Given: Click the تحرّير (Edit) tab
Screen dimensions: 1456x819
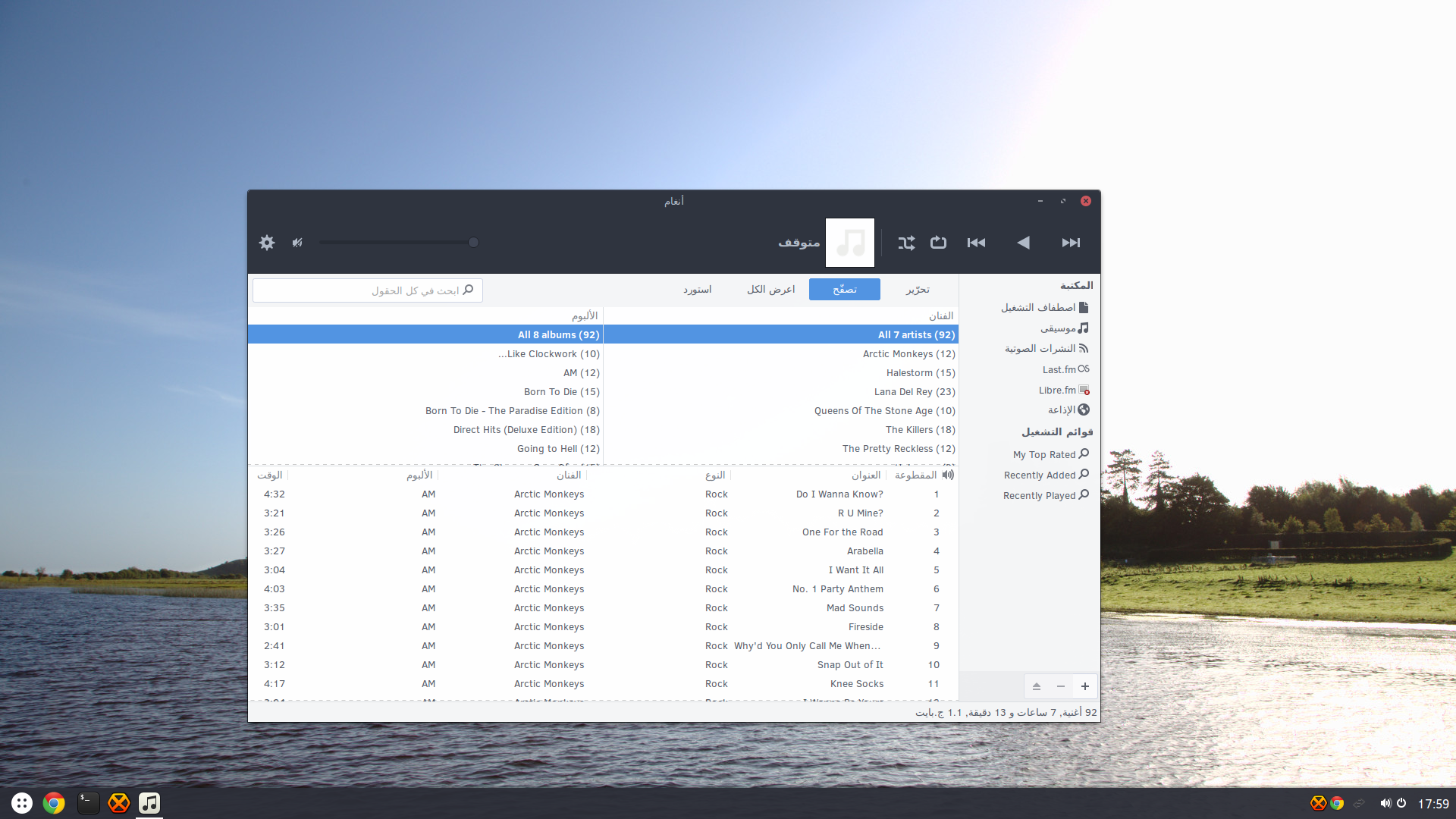Looking at the screenshot, I should point(918,290).
